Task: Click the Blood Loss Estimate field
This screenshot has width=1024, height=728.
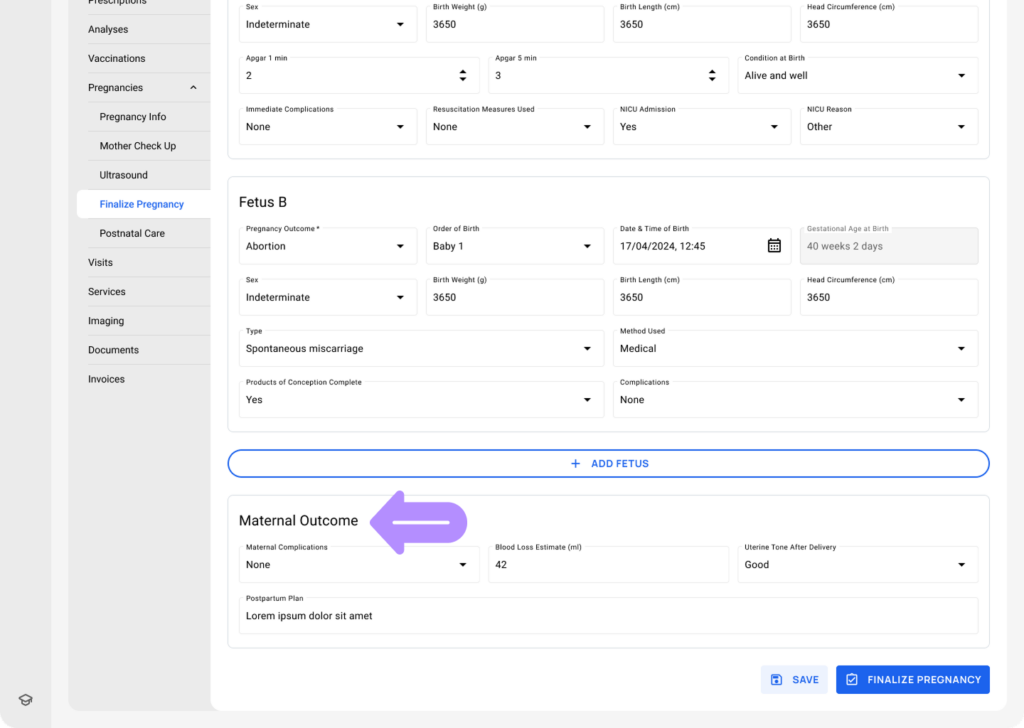Action: (x=608, y=565)
